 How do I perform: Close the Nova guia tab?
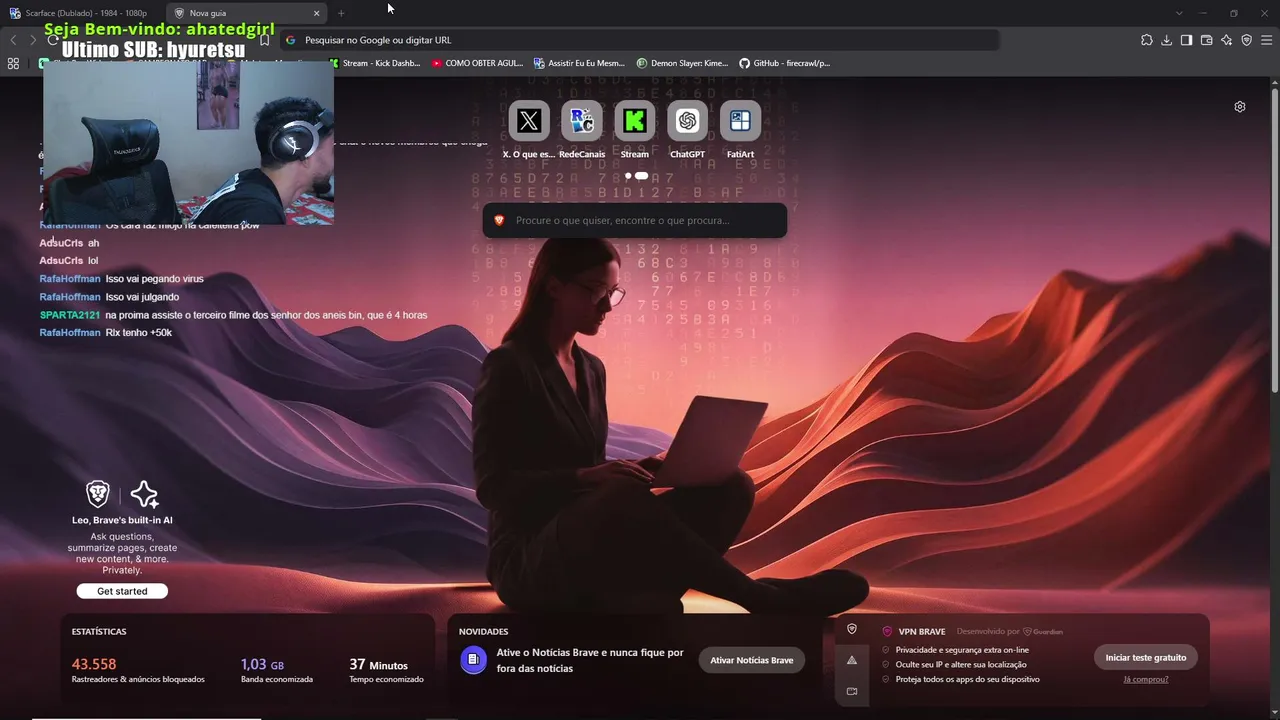[x=317, y=13]
